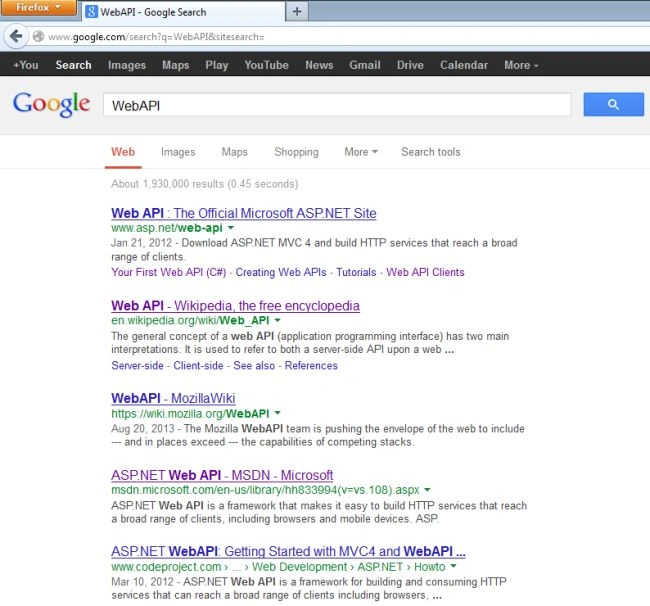Click the https://wiki.mozilla.org/WebAPI green URL
Image resolution: width=650 pixels, height=606 pixels.
[190, 414]
